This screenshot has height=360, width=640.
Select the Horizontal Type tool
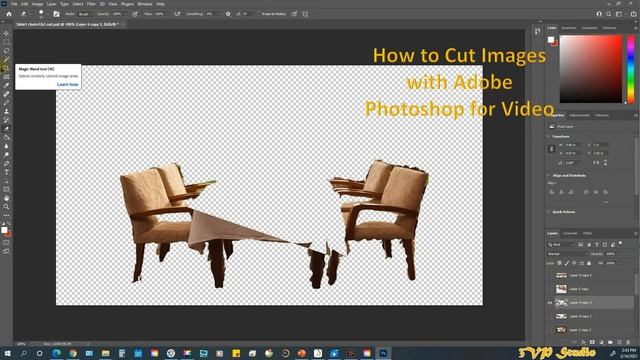[x=6, y=172]
